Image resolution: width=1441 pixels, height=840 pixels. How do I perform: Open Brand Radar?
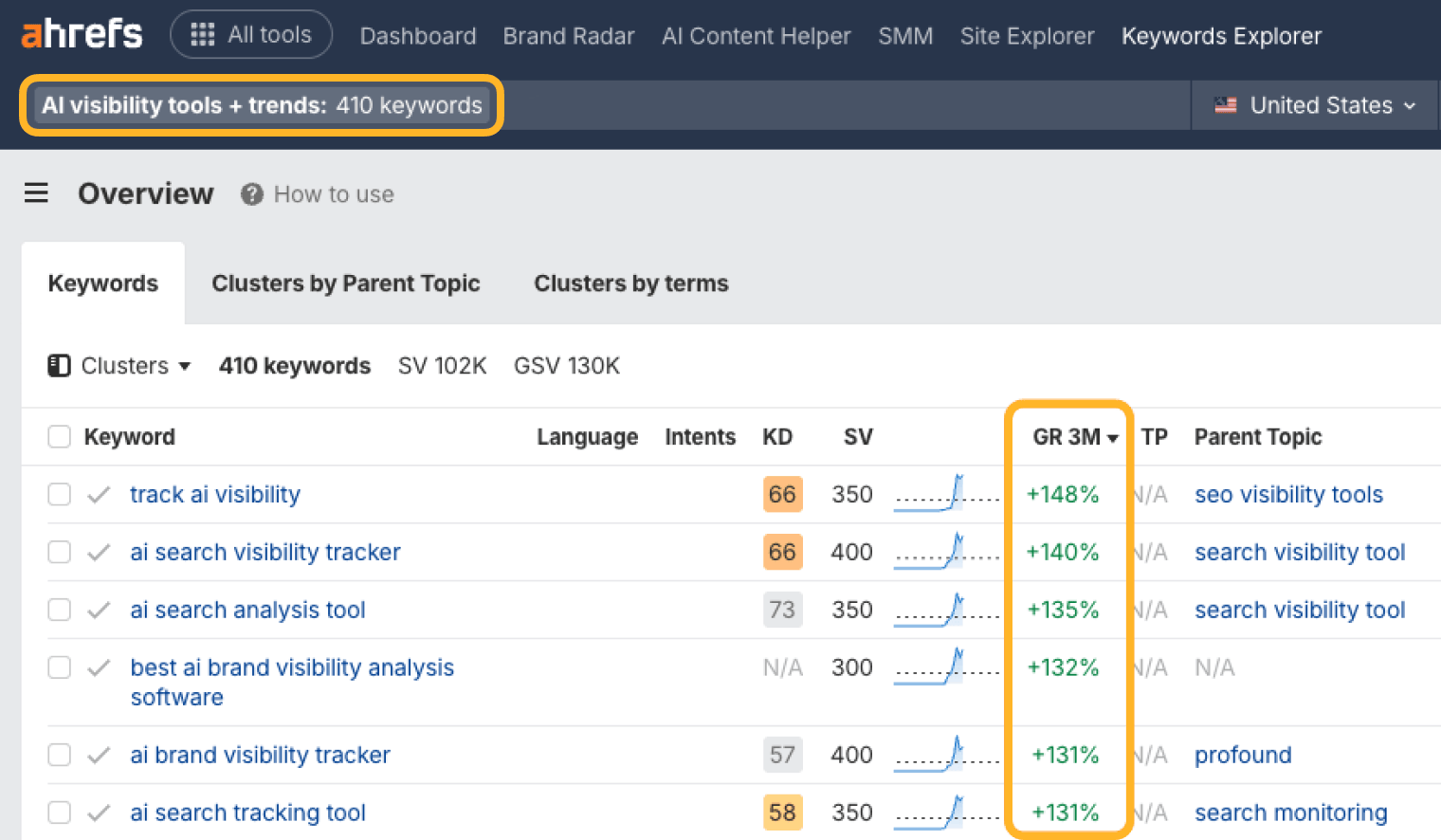pyautogui.click(x=569, y=36)
